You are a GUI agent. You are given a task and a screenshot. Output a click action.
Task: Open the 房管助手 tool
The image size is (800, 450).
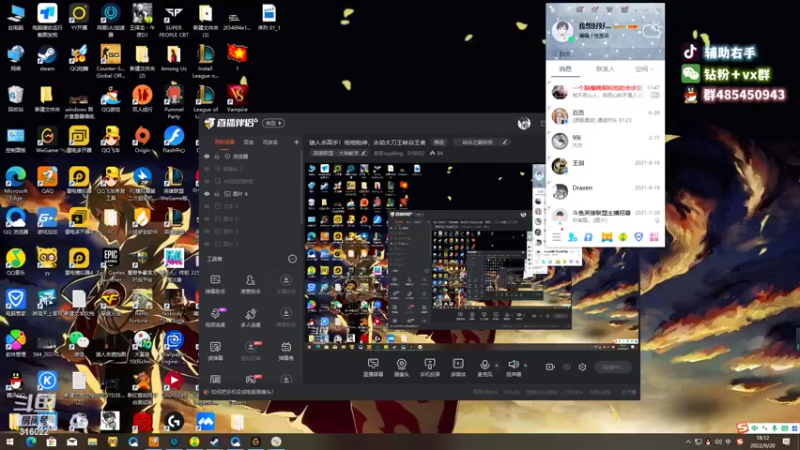(251, 284)
